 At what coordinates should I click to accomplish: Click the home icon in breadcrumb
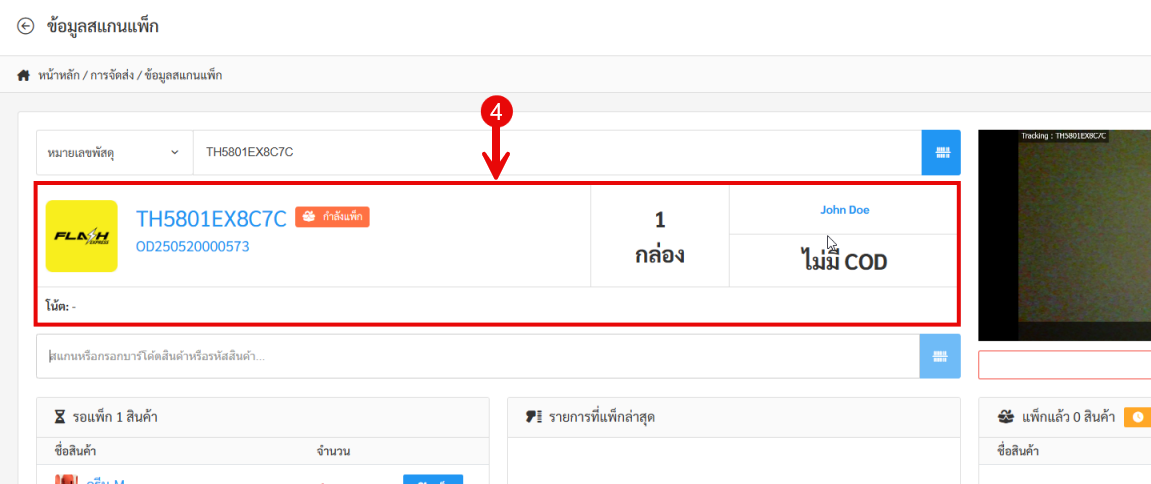click(24, 75)
